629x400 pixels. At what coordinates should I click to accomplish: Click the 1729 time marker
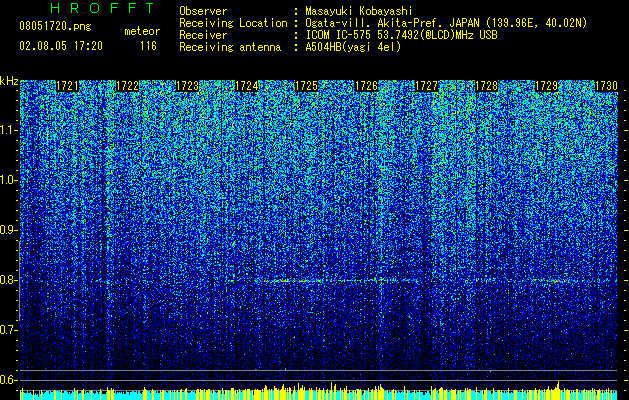tap(546, 86)
